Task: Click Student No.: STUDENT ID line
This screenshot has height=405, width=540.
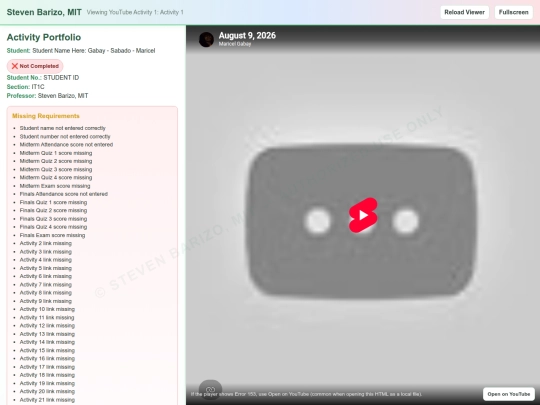Action: 43,78
